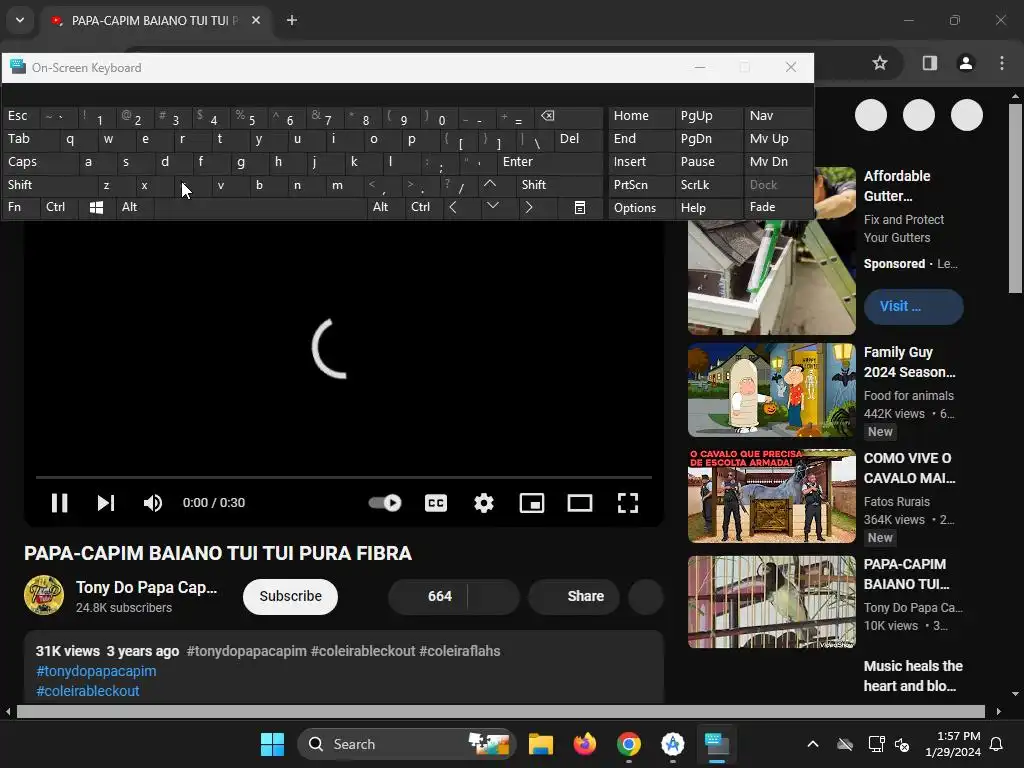Viewport: 1024px width, 768px height.
Task: Subscribe to Tony Do Papa Capim channel
Action: (291, 596)
